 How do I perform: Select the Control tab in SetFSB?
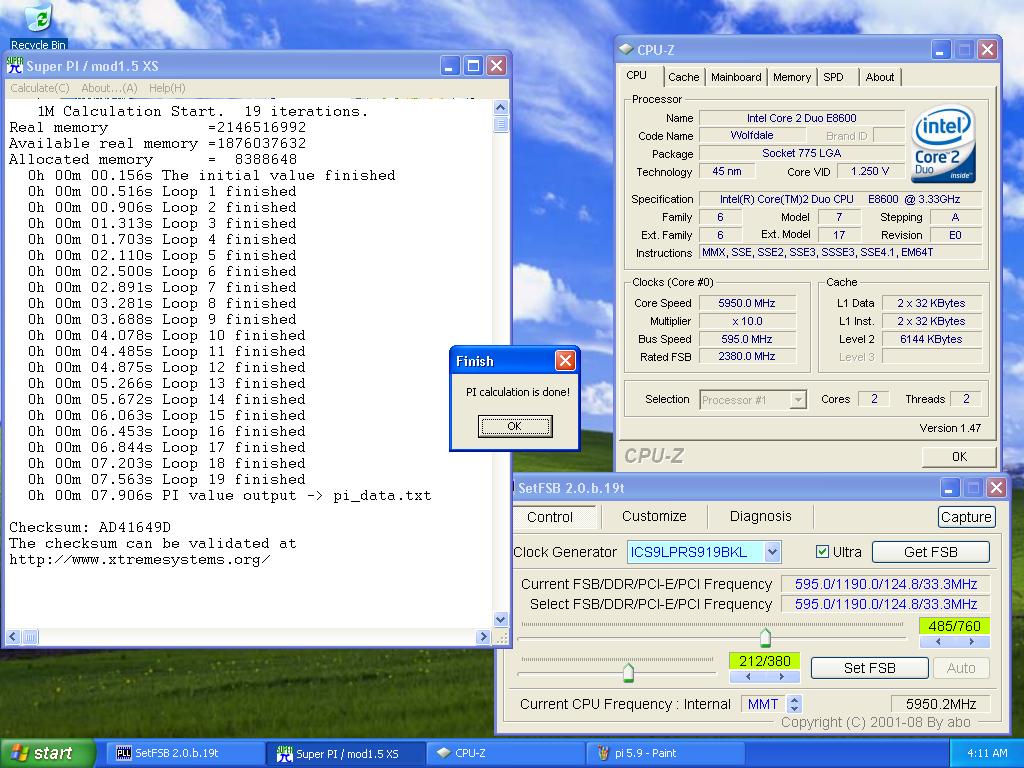(x=550, y=517)
